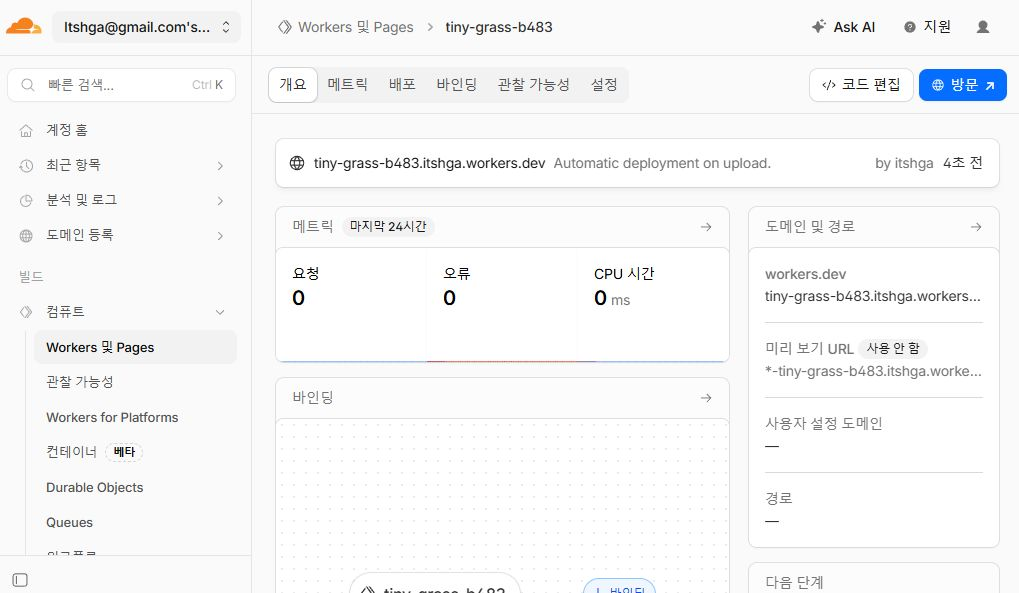Viewport: 1019px width, 593px height.
Task: Open 메트릭 card arrow
Action: click(x=706, y=227)
